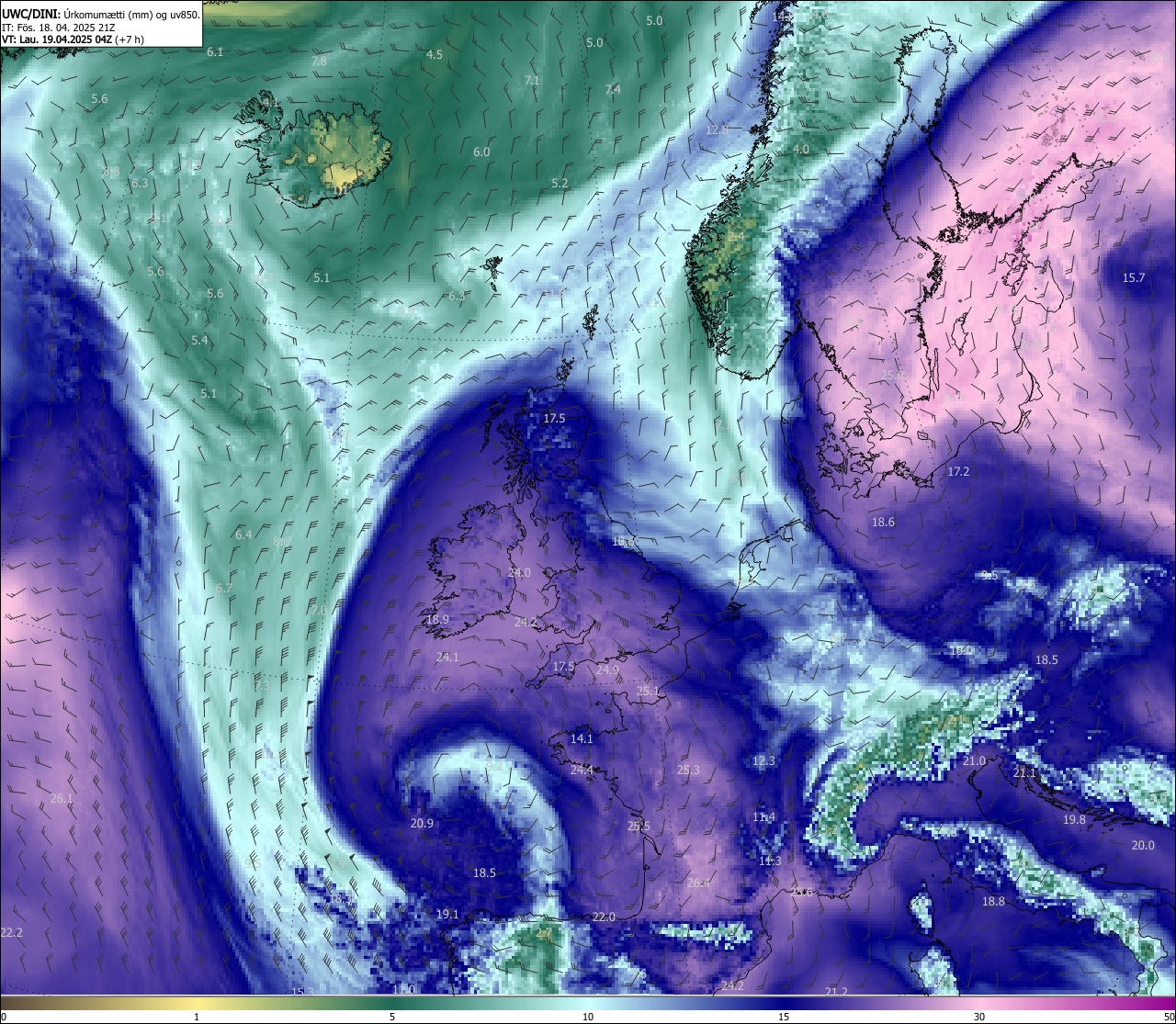Click the 18.6 map value
Screen dimensions: 1176x1024
tap(883, 522)
